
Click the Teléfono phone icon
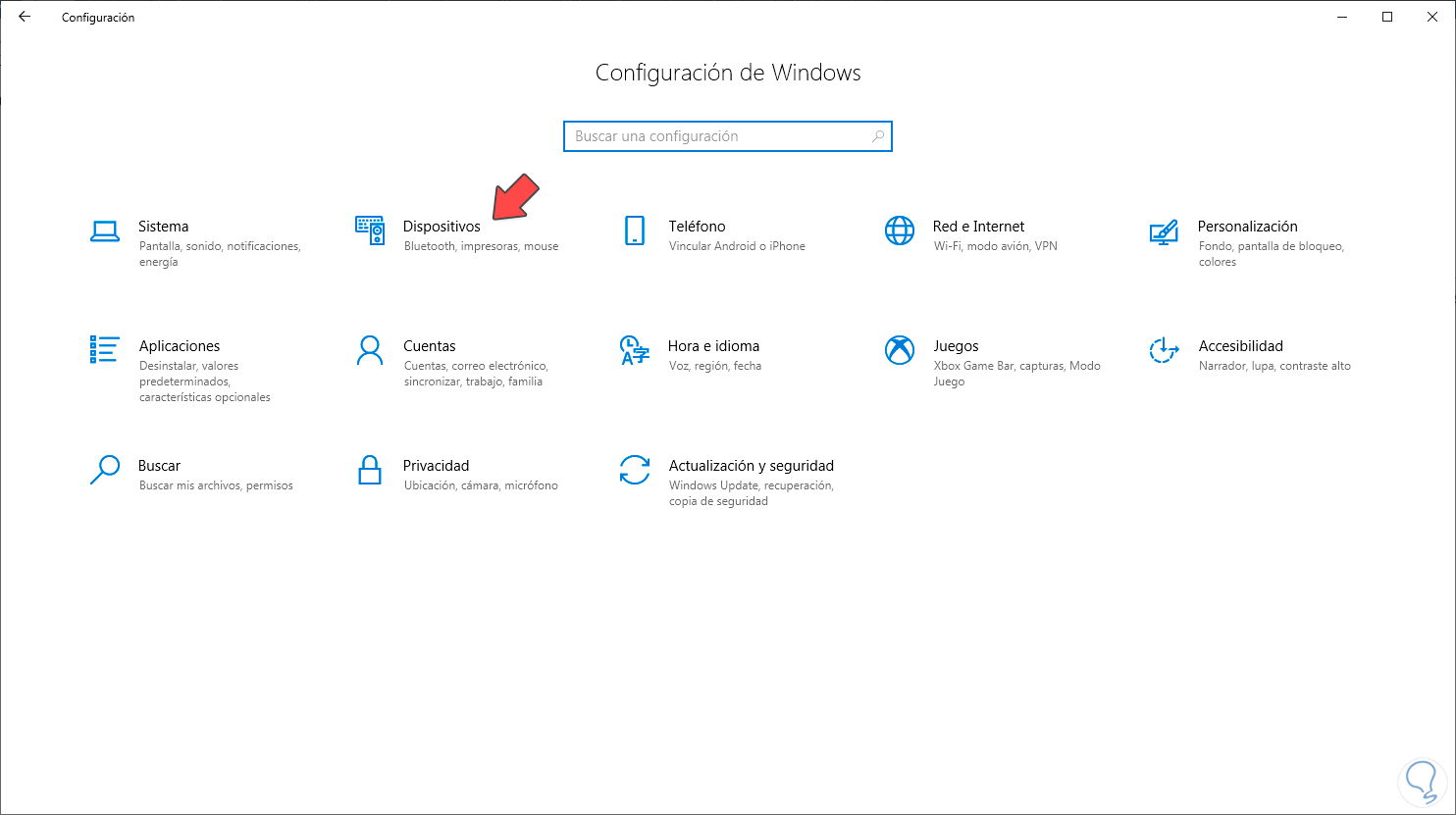point(635,230)
